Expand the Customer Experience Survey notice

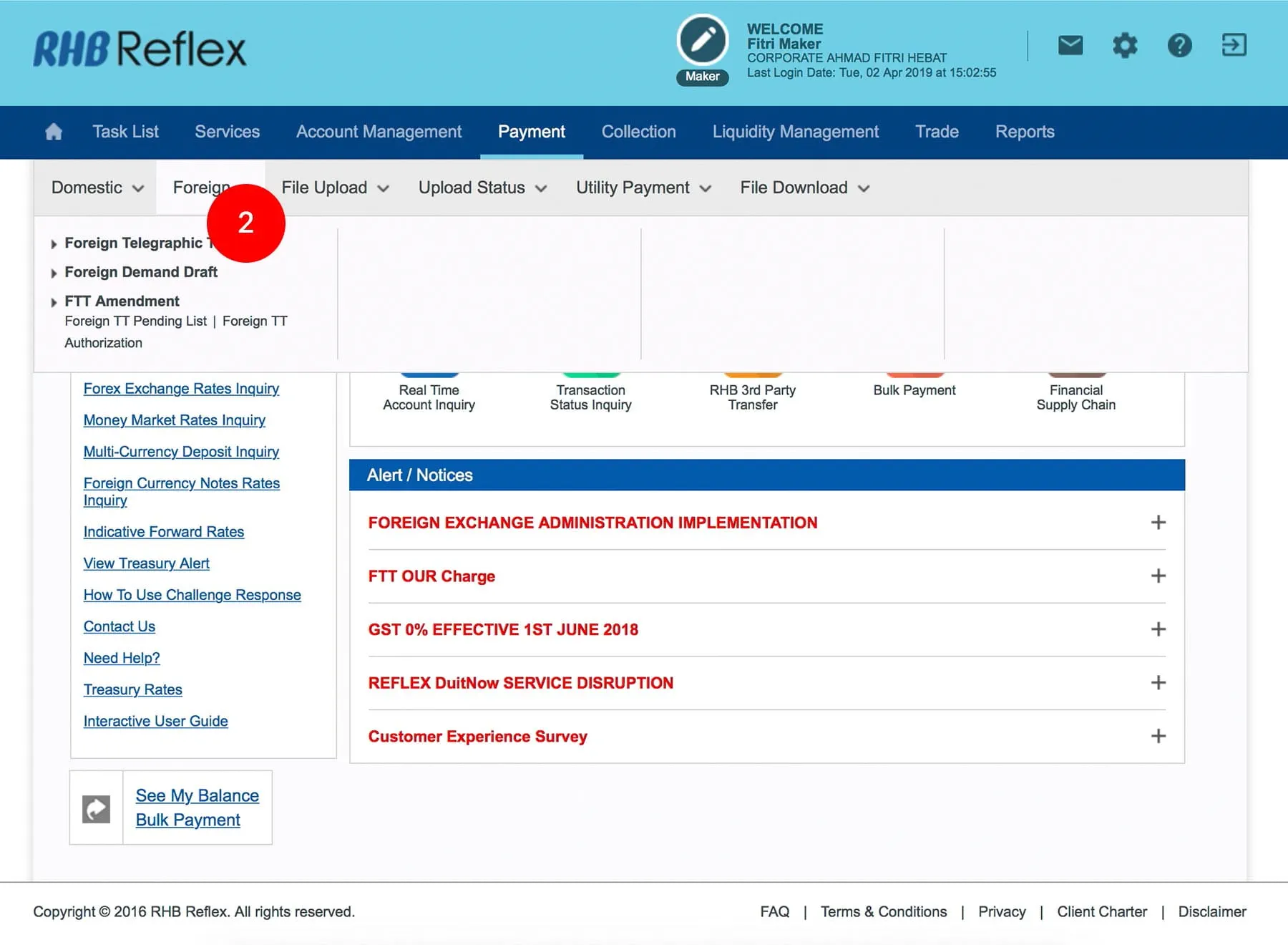click(1158, 736)
